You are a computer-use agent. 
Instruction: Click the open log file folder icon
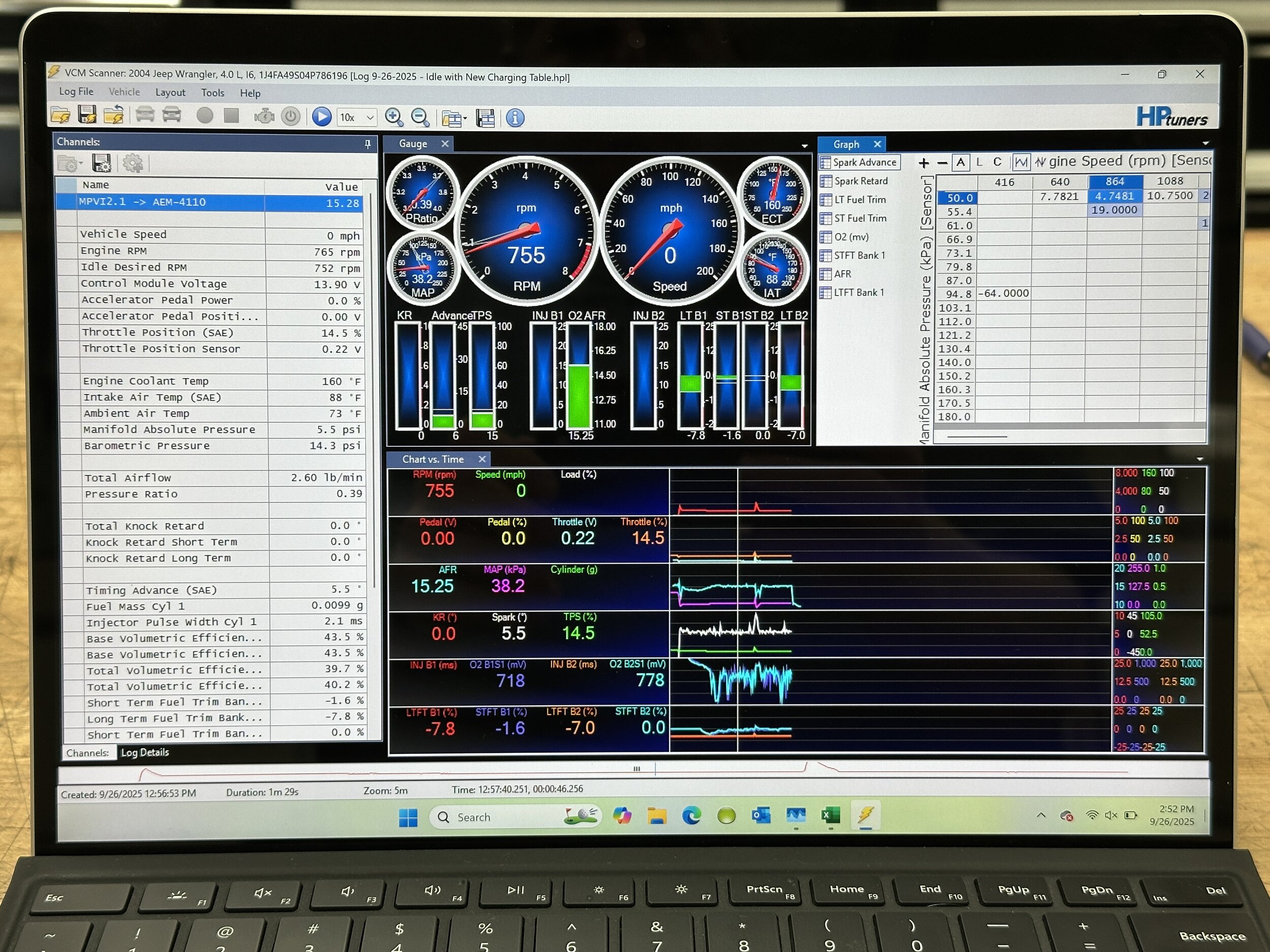[x=60, y=116]
